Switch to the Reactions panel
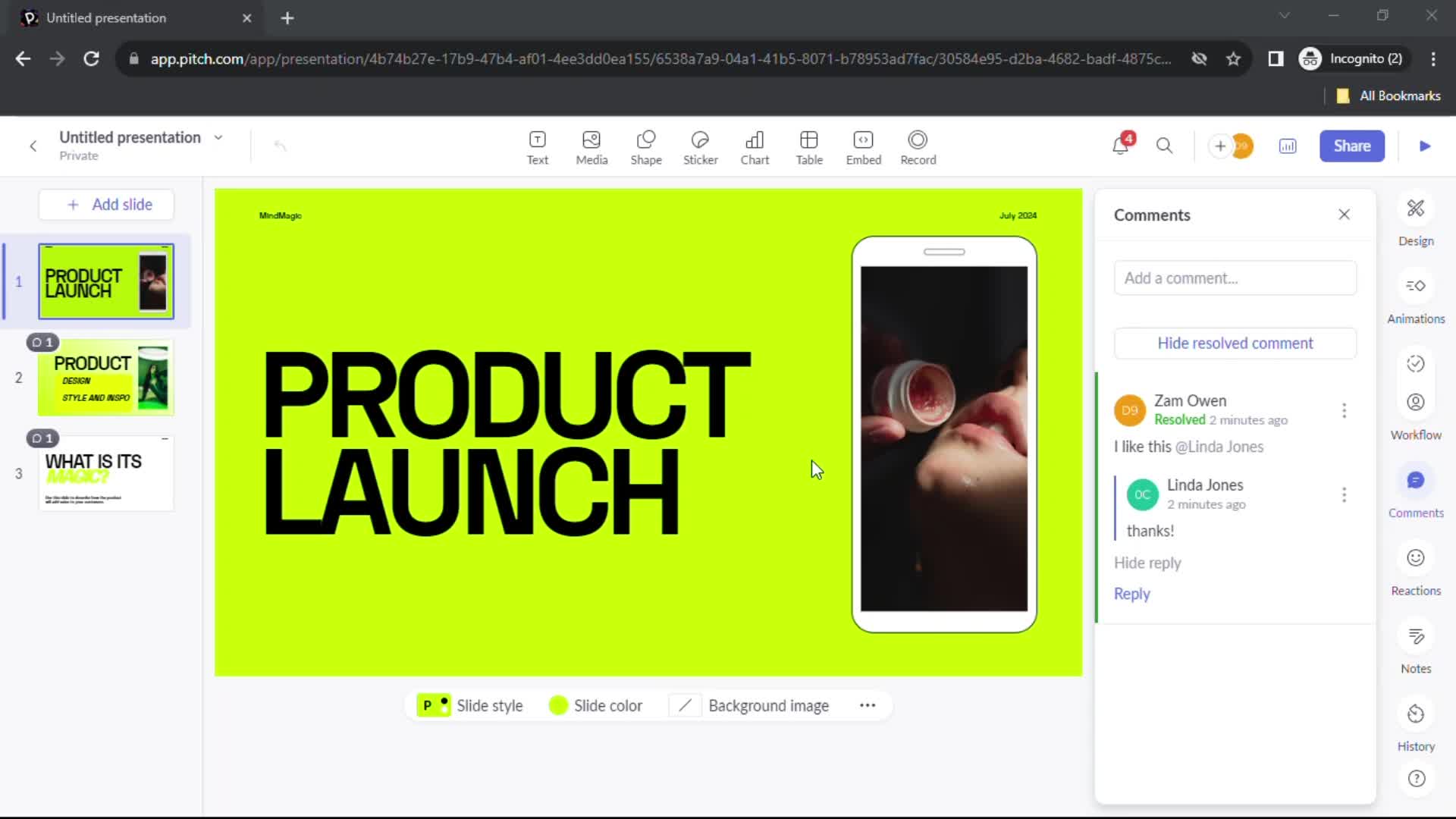Screen dimensions: 1456x819 click(x=1419, y=569)
